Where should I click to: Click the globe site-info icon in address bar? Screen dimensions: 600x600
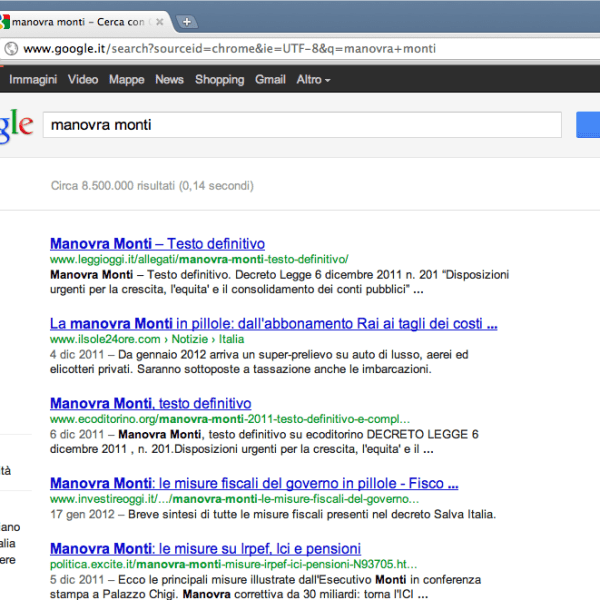point(11,49)
